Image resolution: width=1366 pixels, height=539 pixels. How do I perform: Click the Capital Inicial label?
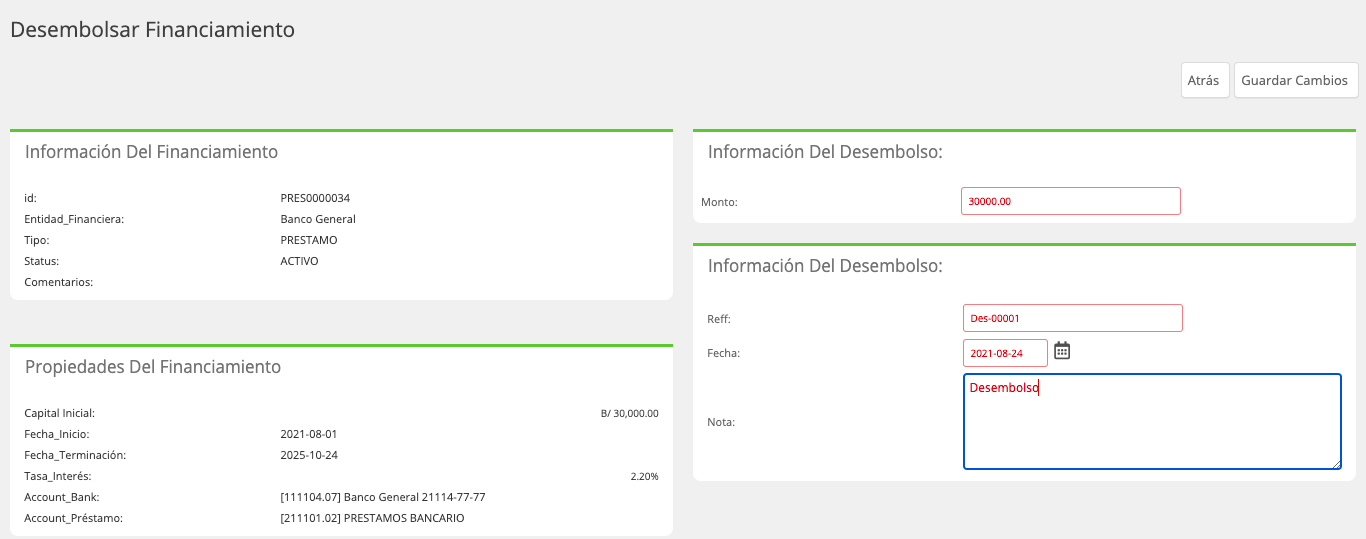point(59,413)
